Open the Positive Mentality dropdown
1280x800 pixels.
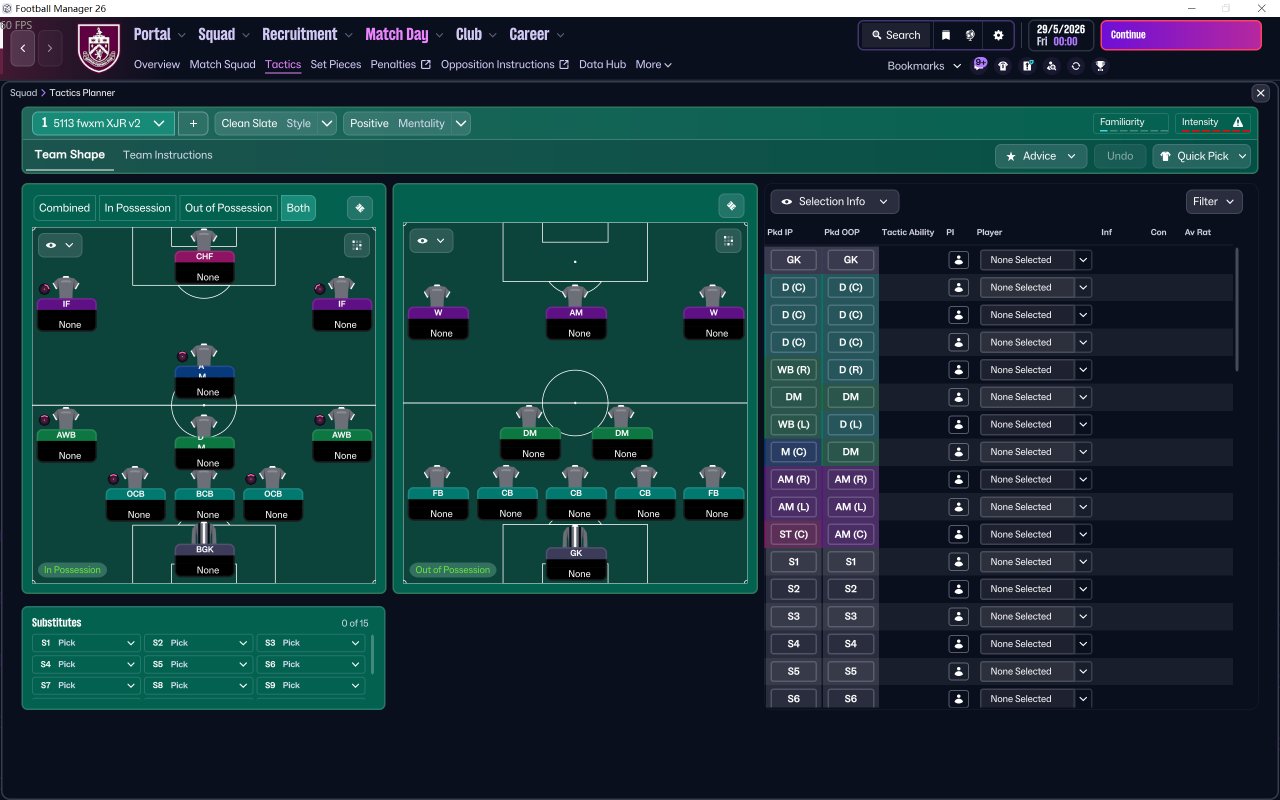click(407, 123)
